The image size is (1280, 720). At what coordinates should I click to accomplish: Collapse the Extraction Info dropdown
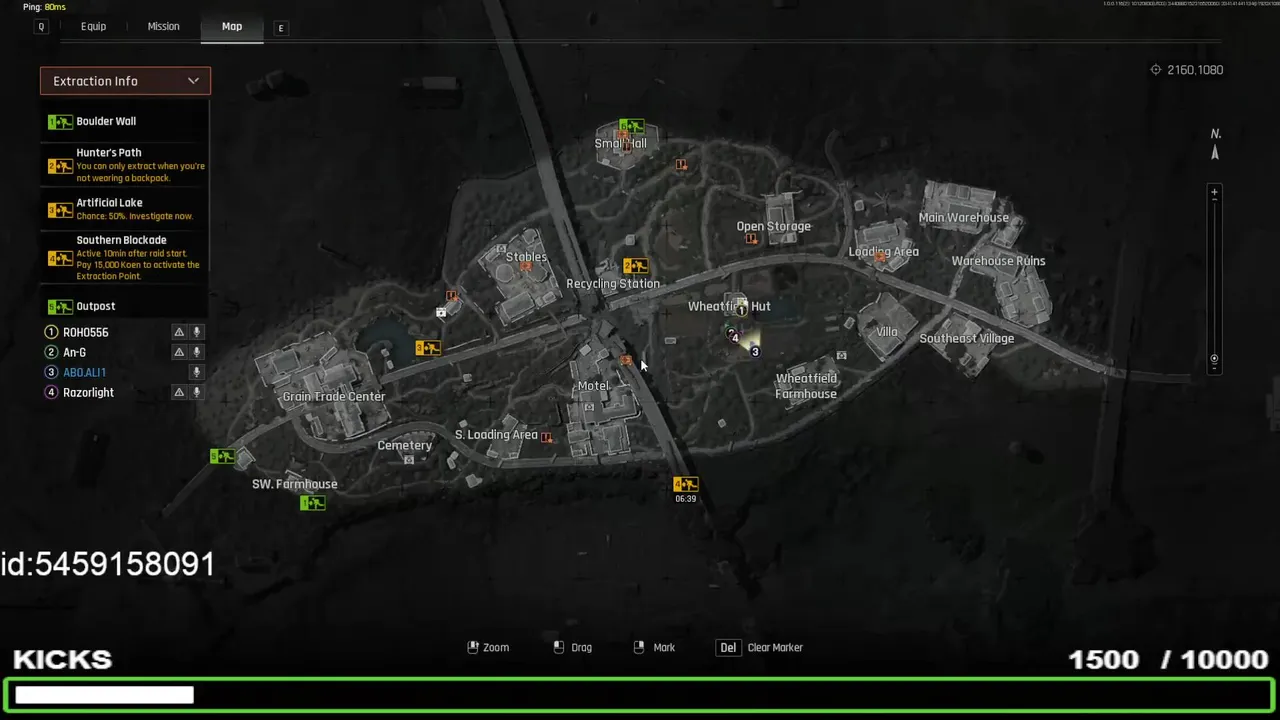(125, 81)
